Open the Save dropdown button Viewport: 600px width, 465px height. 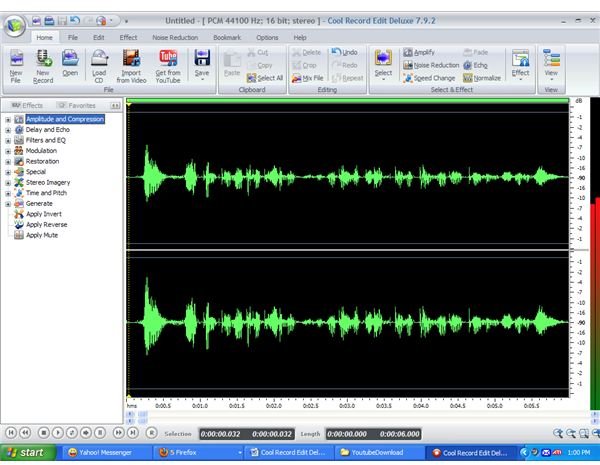coord(202,65)
